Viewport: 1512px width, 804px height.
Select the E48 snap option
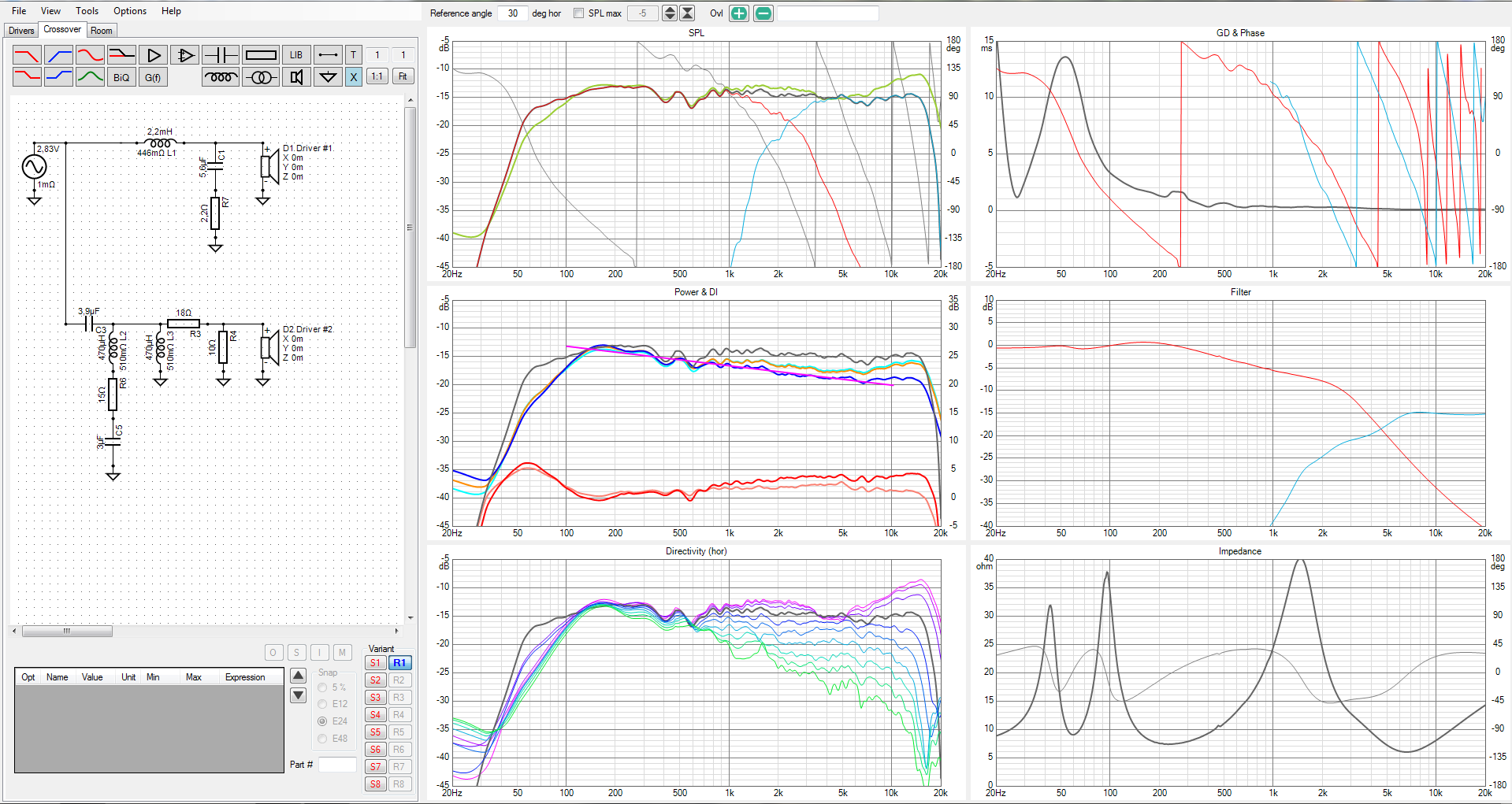pyautogui.click(x=322, y=739)
